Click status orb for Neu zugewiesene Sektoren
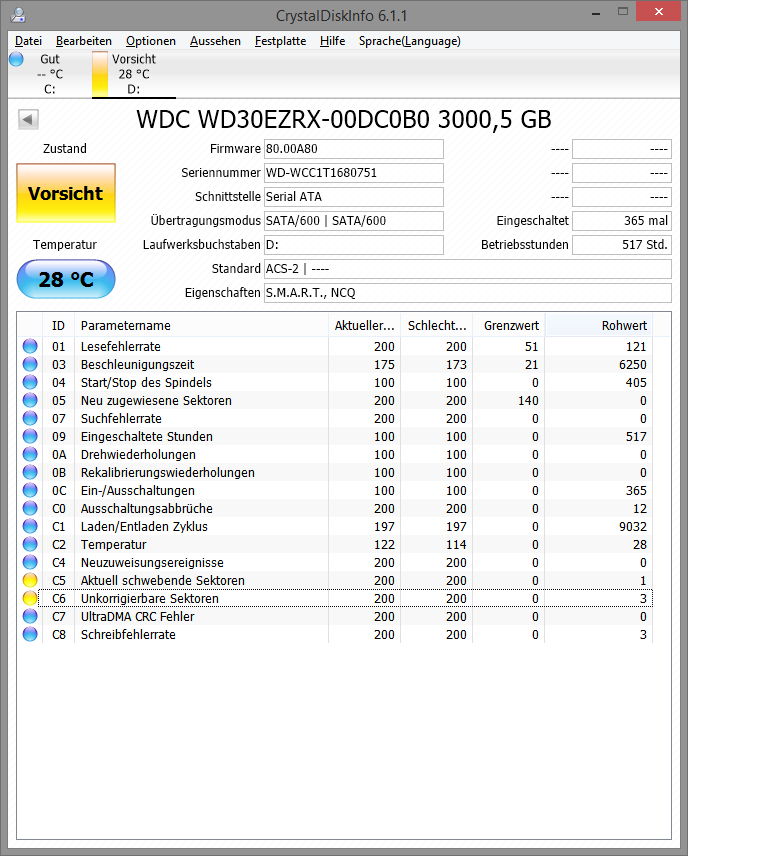This screenshot has height=856, width=758. tap(30, 400)
